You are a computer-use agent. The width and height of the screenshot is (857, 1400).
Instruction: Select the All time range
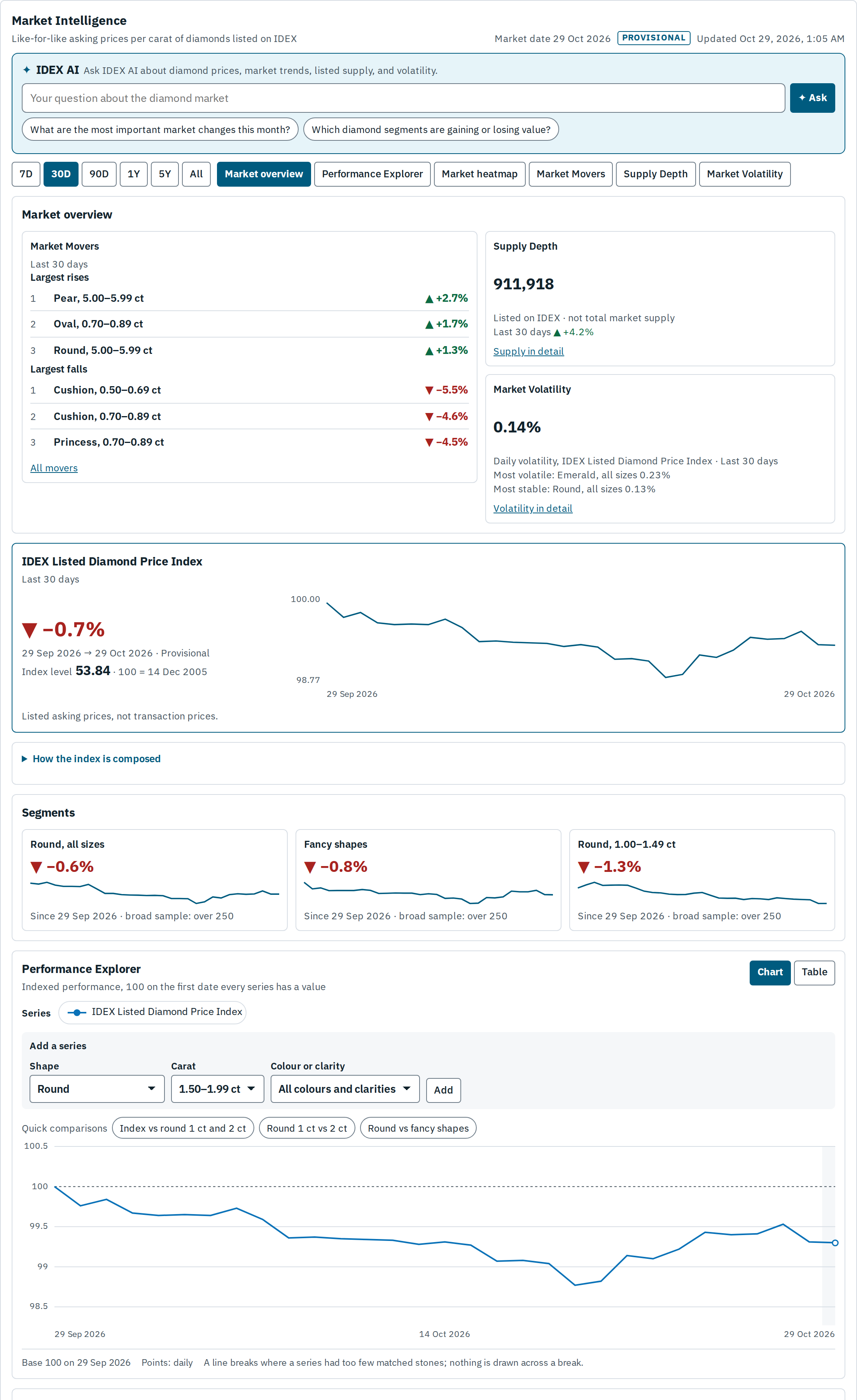(x=196, y=174)
